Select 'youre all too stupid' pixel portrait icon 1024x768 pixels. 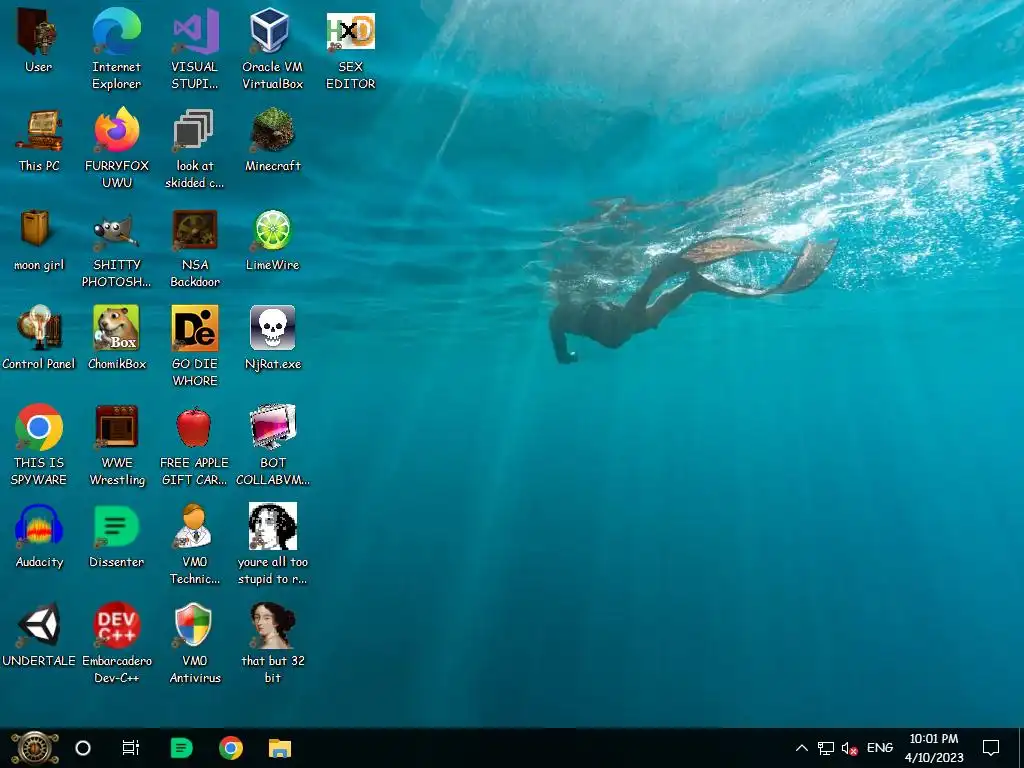pos(272,526)
